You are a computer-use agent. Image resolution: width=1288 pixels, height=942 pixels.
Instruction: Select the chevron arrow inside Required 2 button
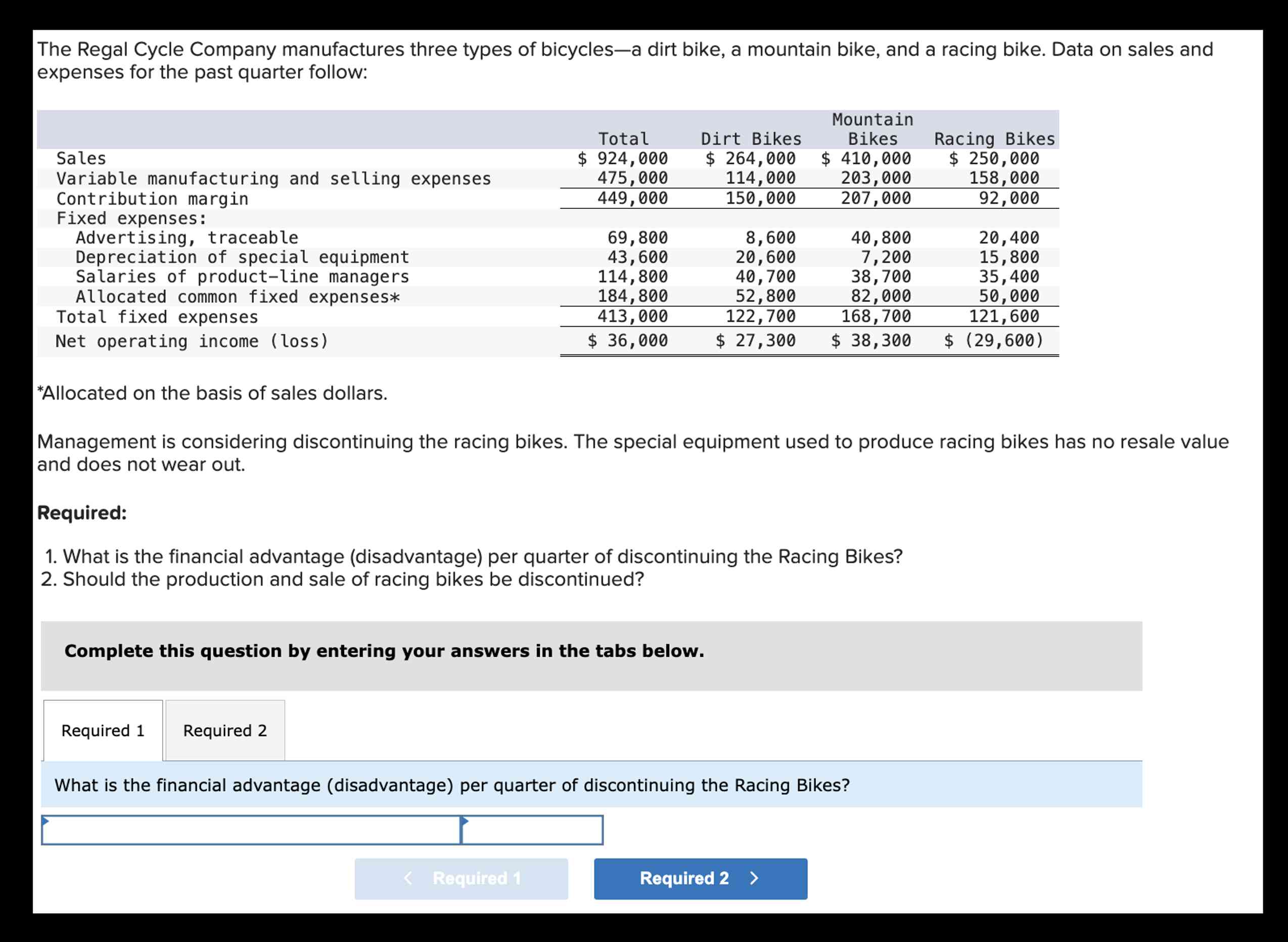(755, 879)
